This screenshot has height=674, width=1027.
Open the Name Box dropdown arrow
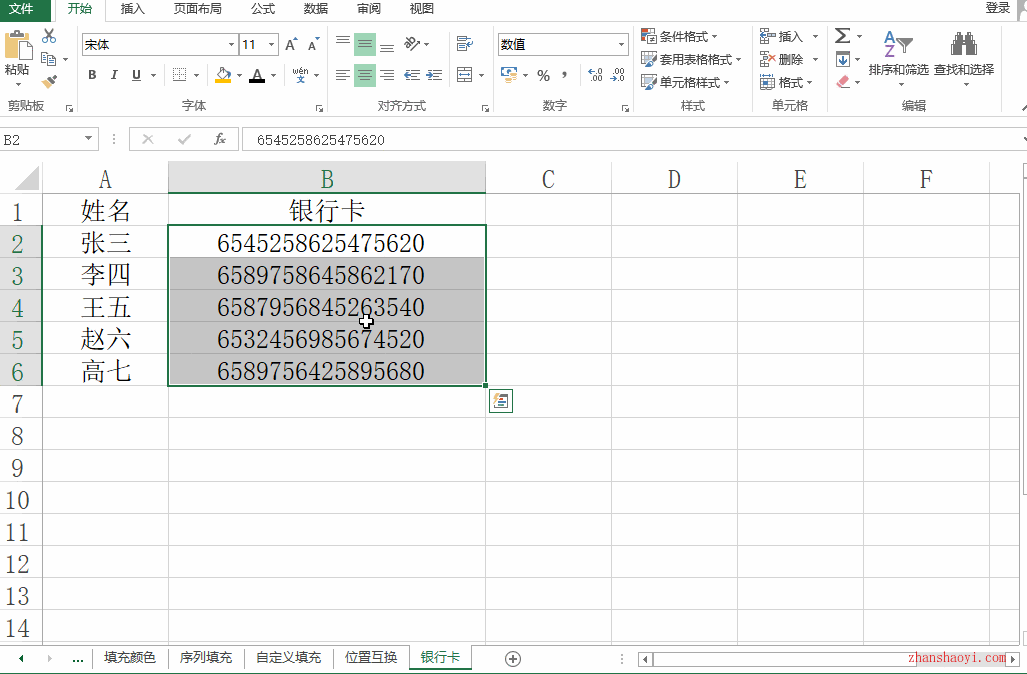click(x=88, y=139)
